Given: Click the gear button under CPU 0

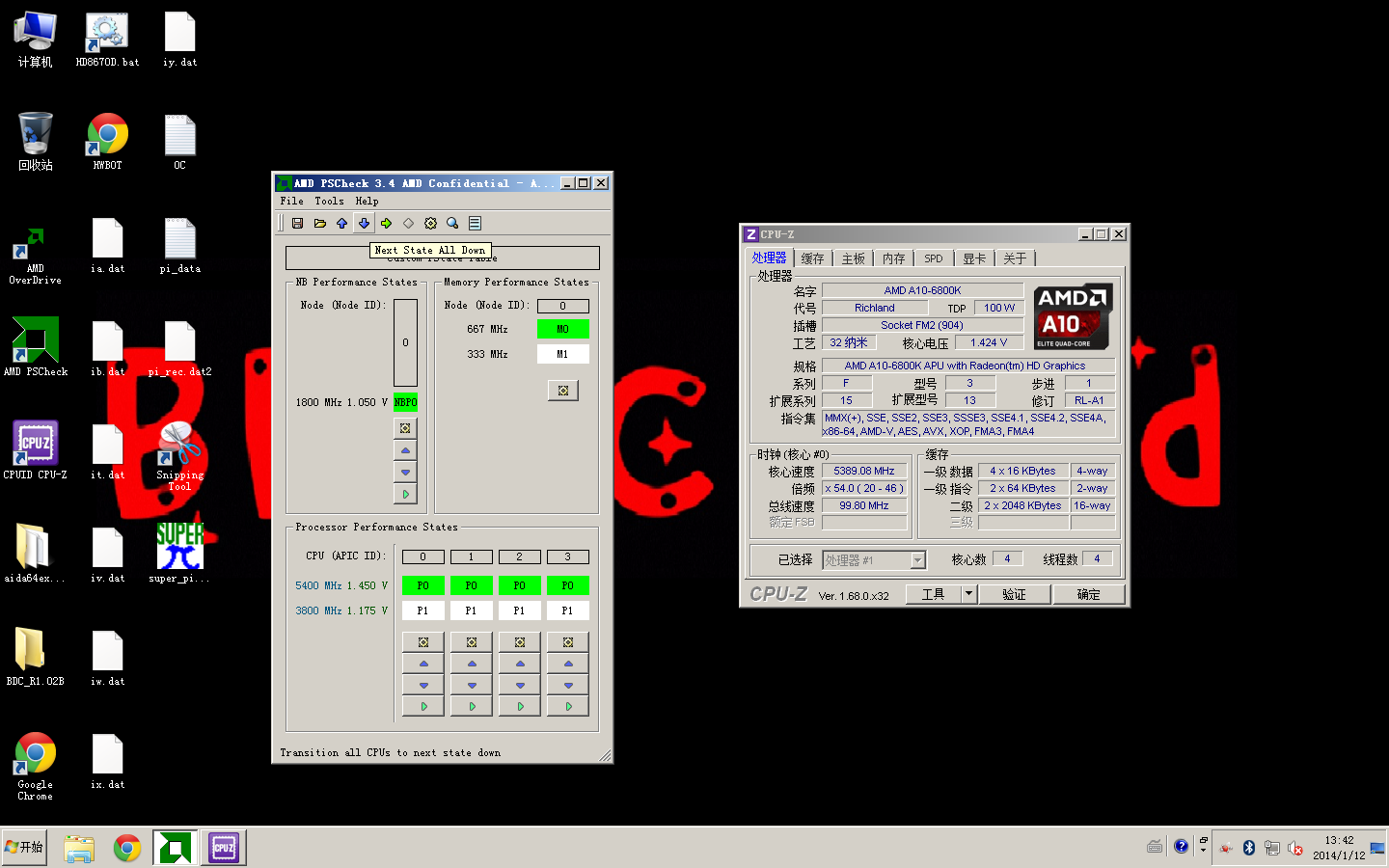Looking at the screenshot, I should (x=423, y=641).
